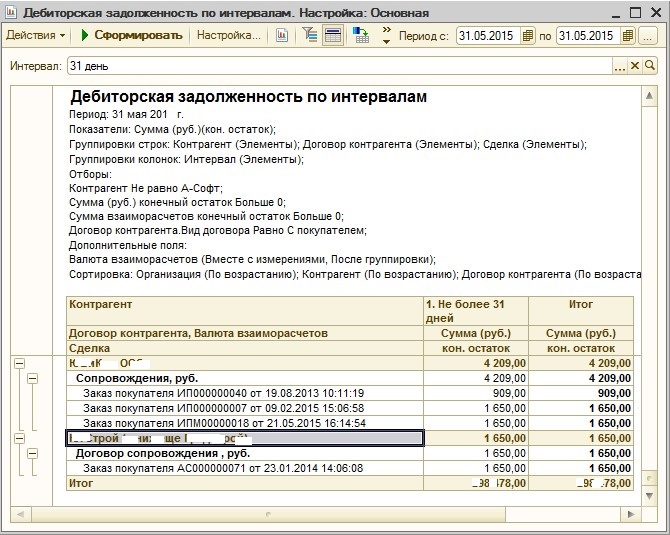
Task: Click horizontal scrollbar right arrow
Action: pos(631,514)
